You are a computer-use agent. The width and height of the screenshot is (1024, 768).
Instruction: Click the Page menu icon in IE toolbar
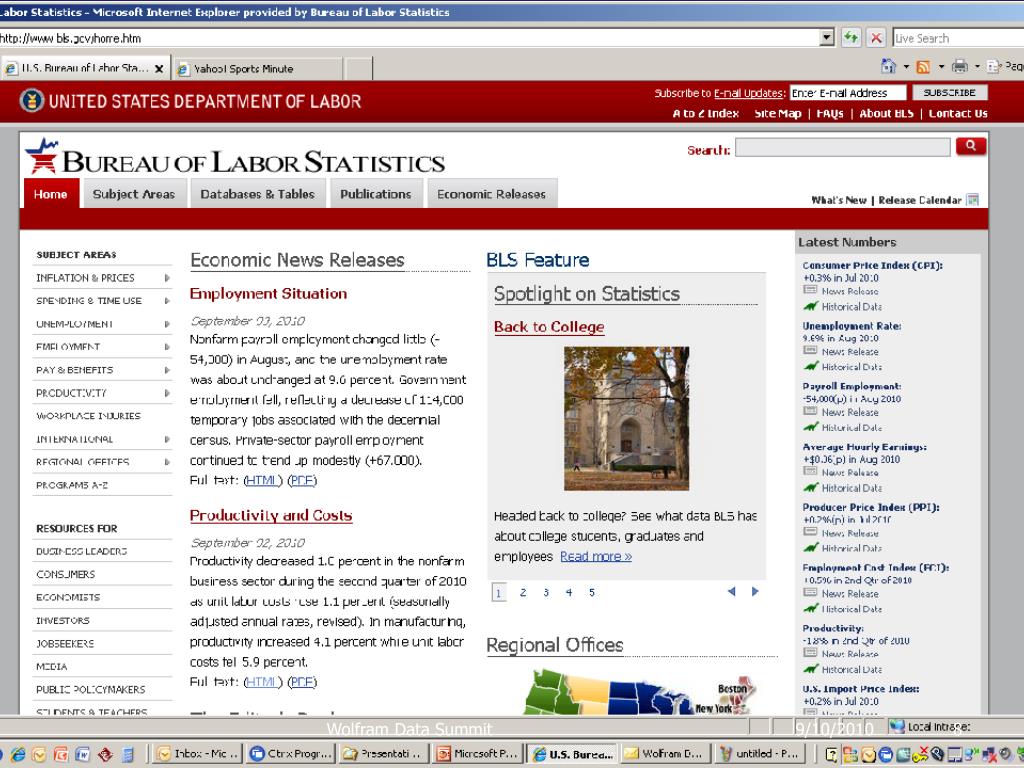pos(994,66)
